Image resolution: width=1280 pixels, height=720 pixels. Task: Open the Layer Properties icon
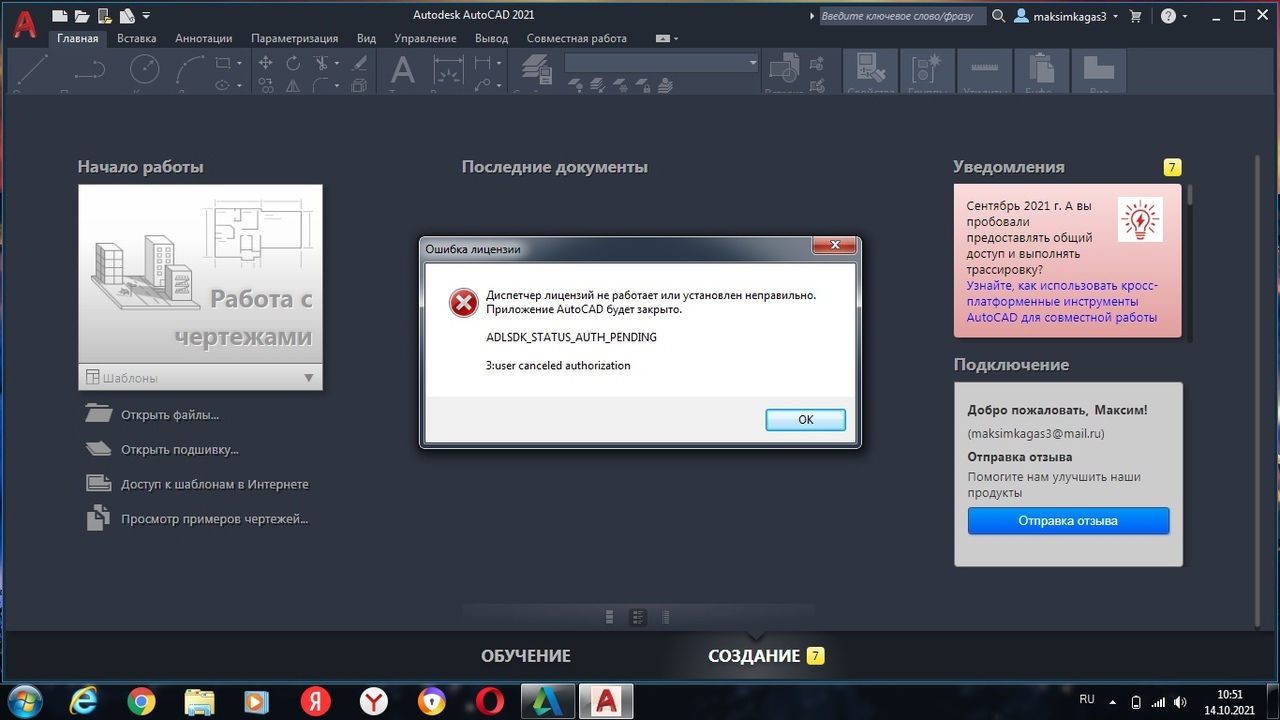538,70
